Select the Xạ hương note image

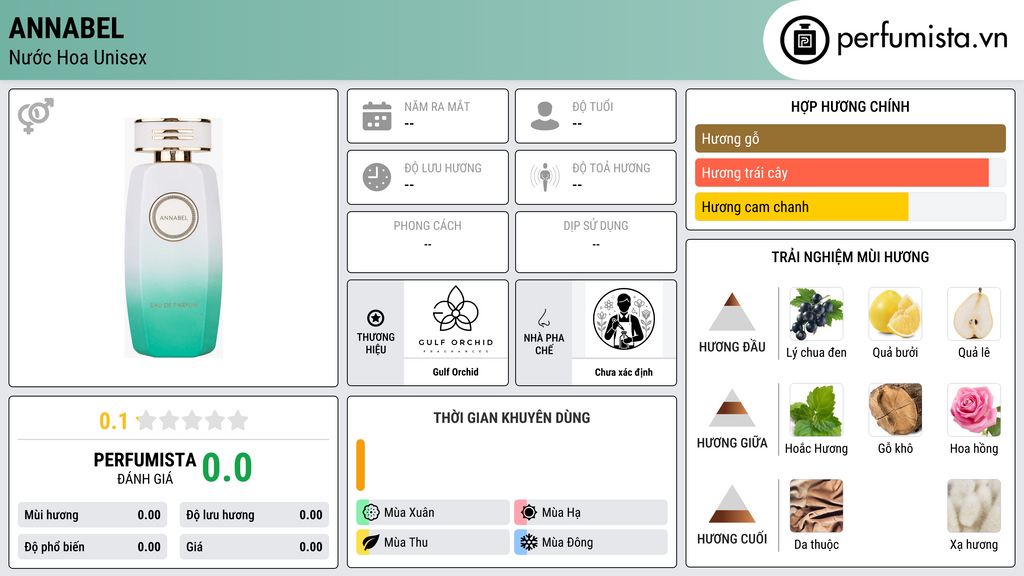click(x=974, y=506)
